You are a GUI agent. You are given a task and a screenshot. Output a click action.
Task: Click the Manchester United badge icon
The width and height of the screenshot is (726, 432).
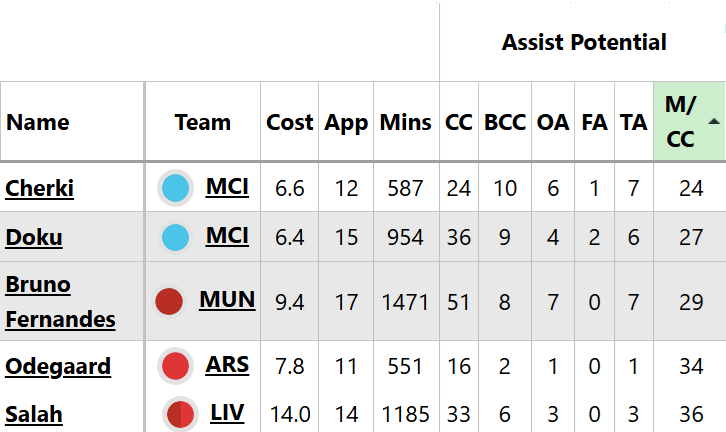pos(169,301)
